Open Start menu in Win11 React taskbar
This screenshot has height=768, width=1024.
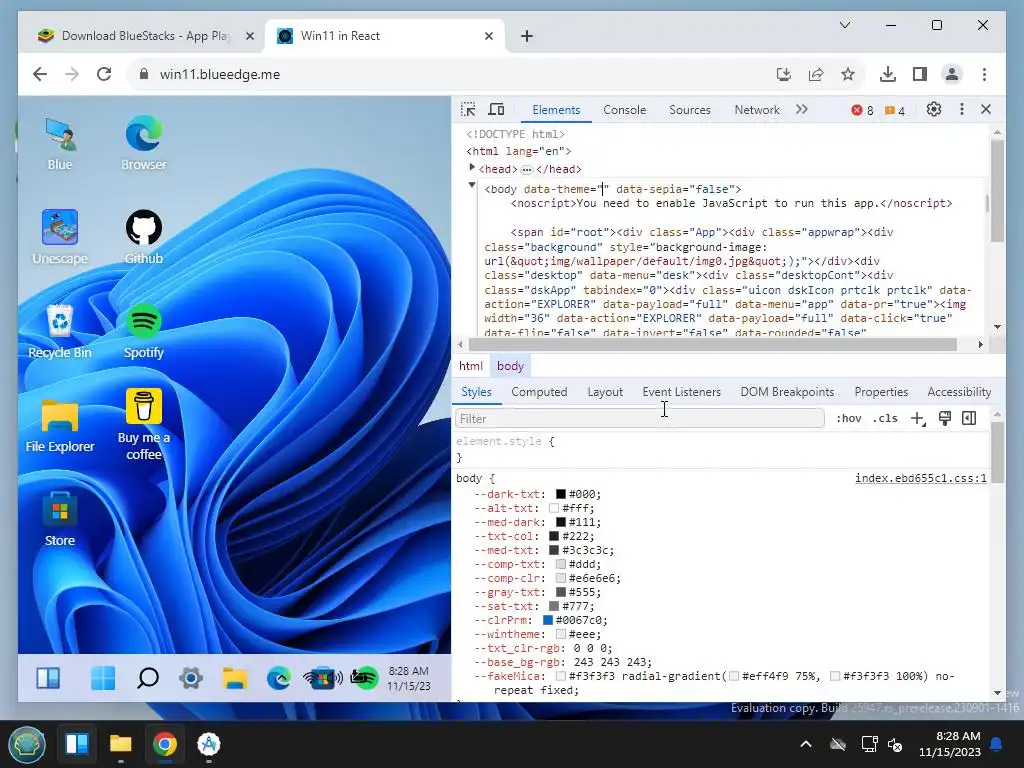click(x=103, y=678)
